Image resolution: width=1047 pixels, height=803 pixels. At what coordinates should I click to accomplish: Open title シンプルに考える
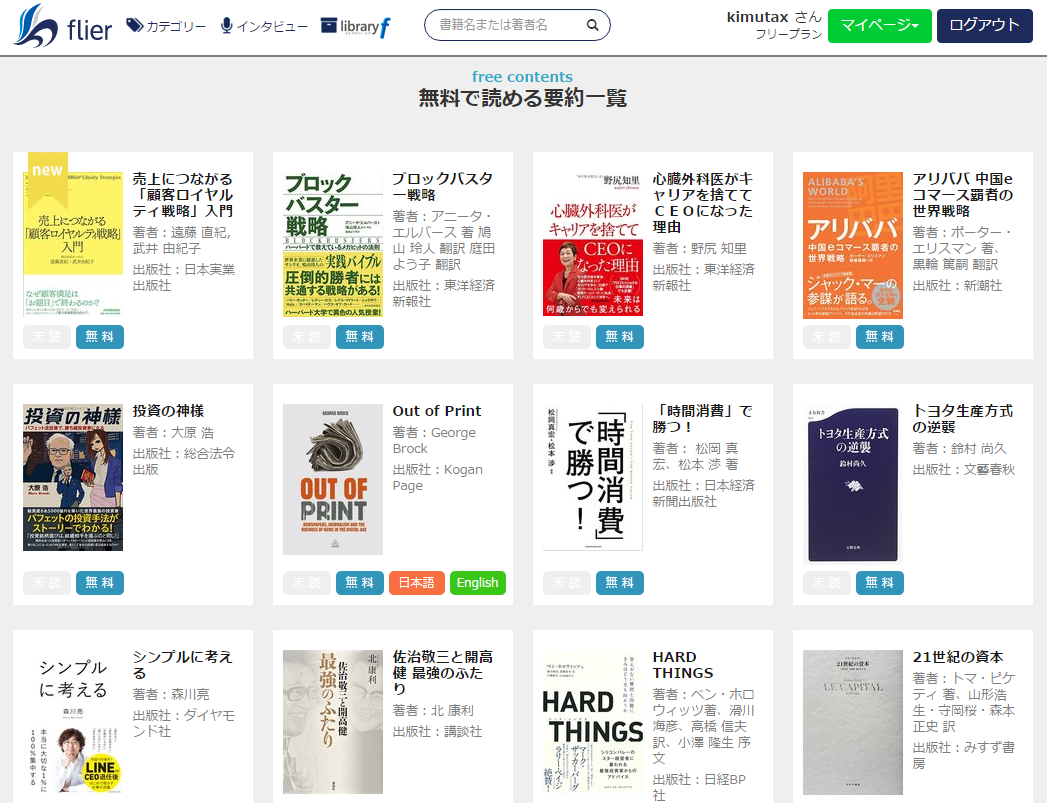[182, 665]
